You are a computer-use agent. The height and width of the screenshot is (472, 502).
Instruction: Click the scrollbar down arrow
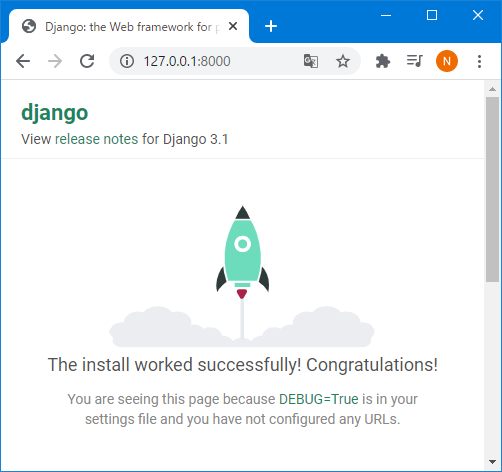(492, 462)
